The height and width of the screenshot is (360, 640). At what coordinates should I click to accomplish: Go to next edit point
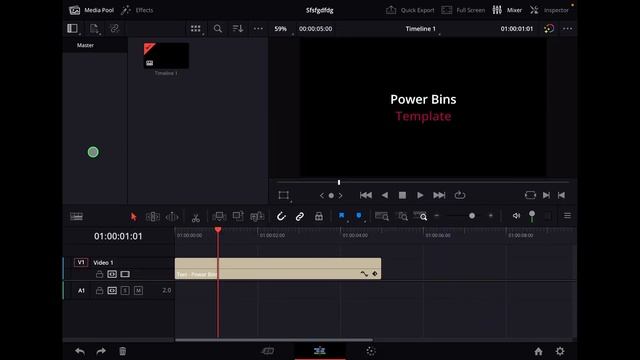tap(547, 195)
